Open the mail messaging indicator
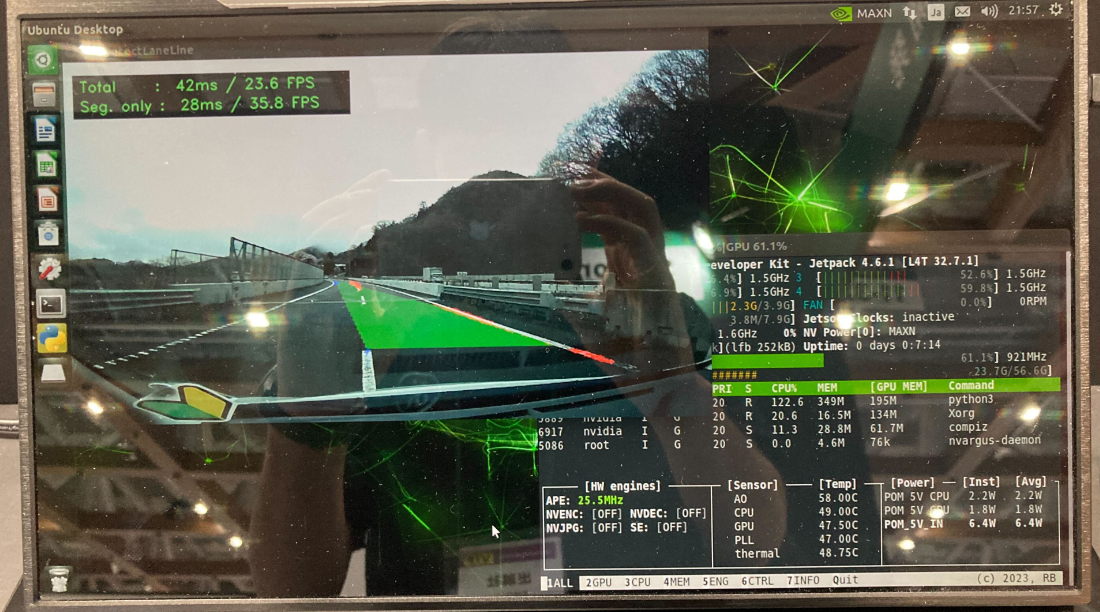Viewport: 1100px width, 612px height. click(962, 12)
